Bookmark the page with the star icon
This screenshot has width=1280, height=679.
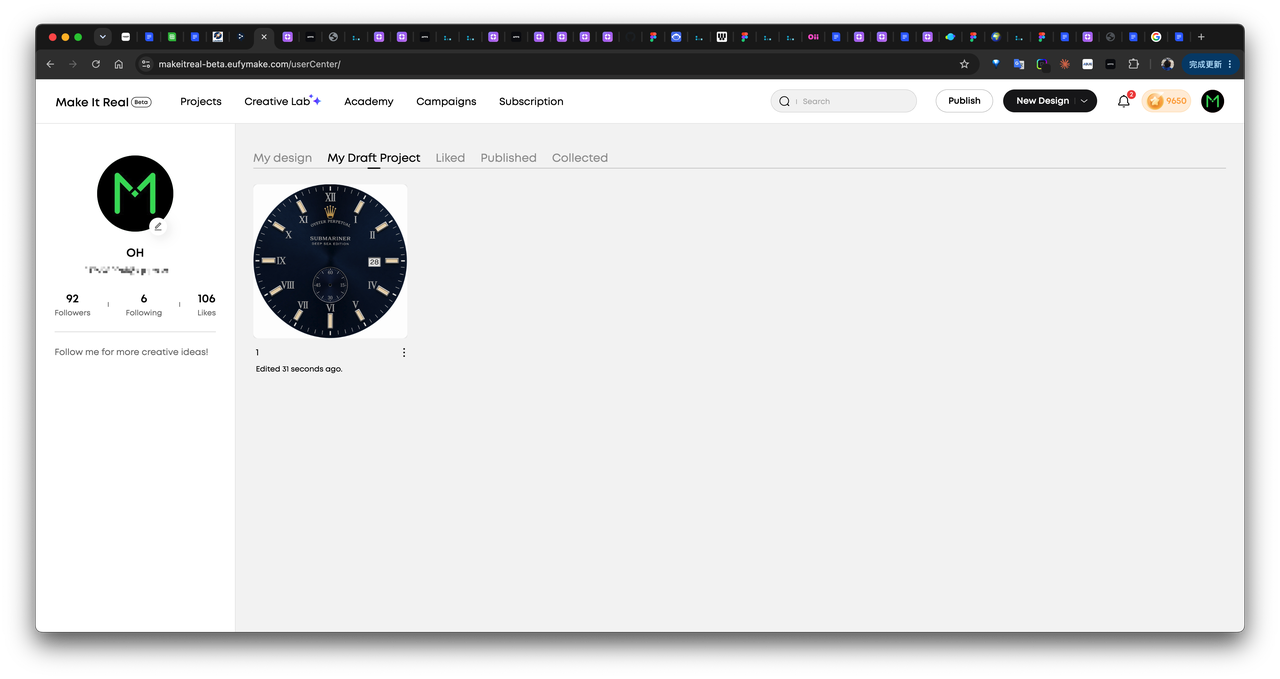click(x=964, y=64)
